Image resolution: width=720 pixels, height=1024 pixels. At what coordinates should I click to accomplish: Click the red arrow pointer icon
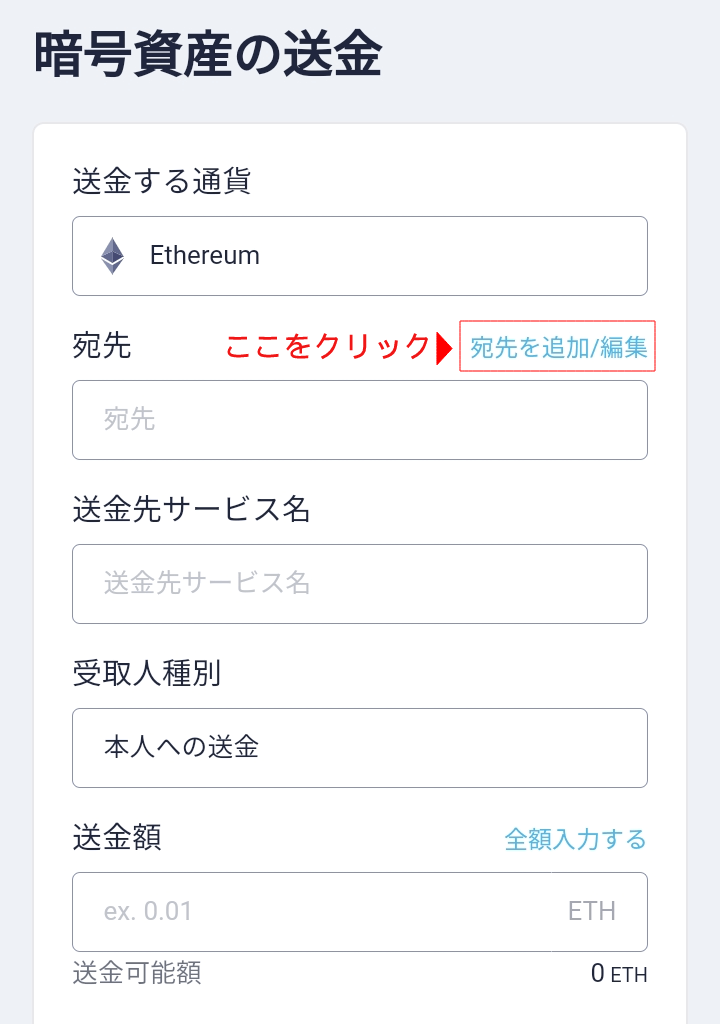coord(444,348)
